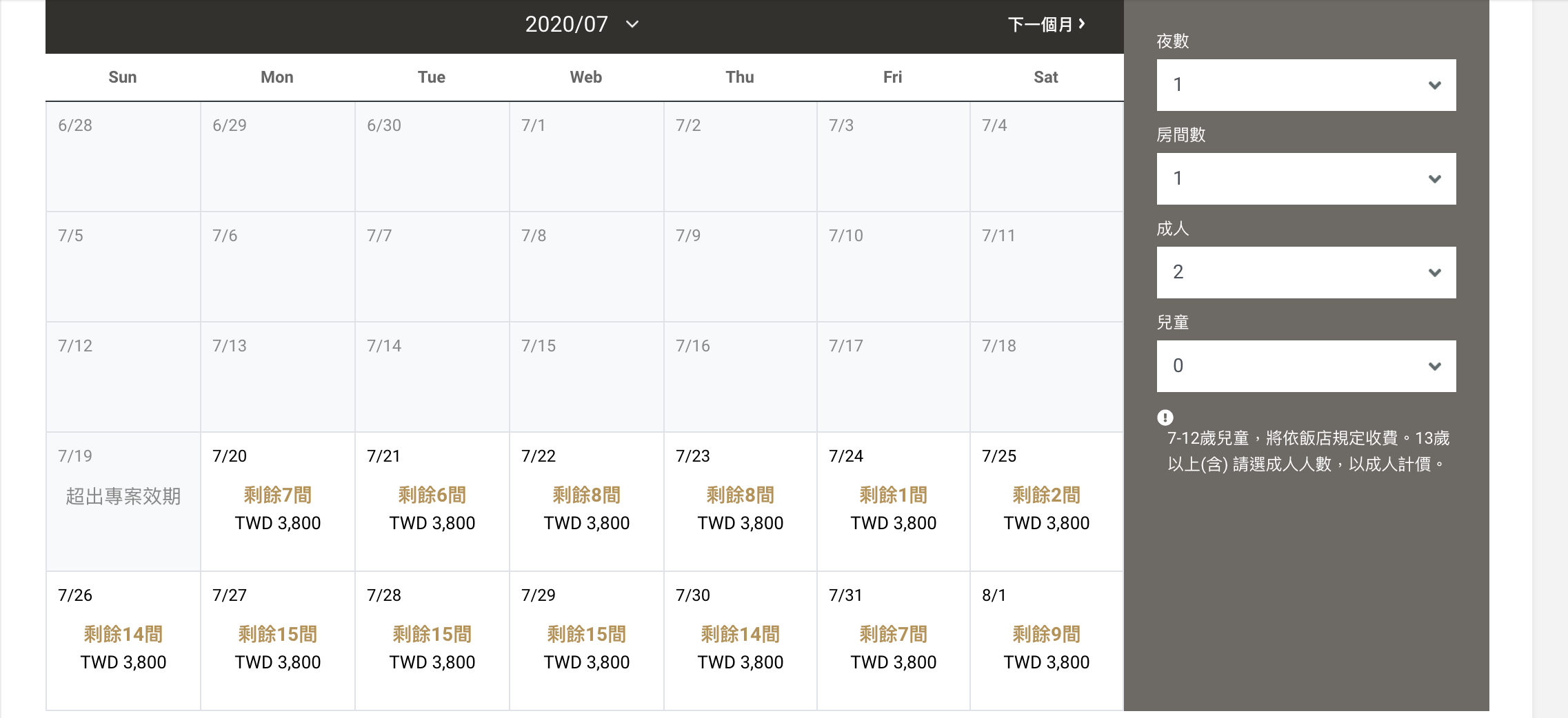Select 7/23 Thursday date cell

point(741,502)
